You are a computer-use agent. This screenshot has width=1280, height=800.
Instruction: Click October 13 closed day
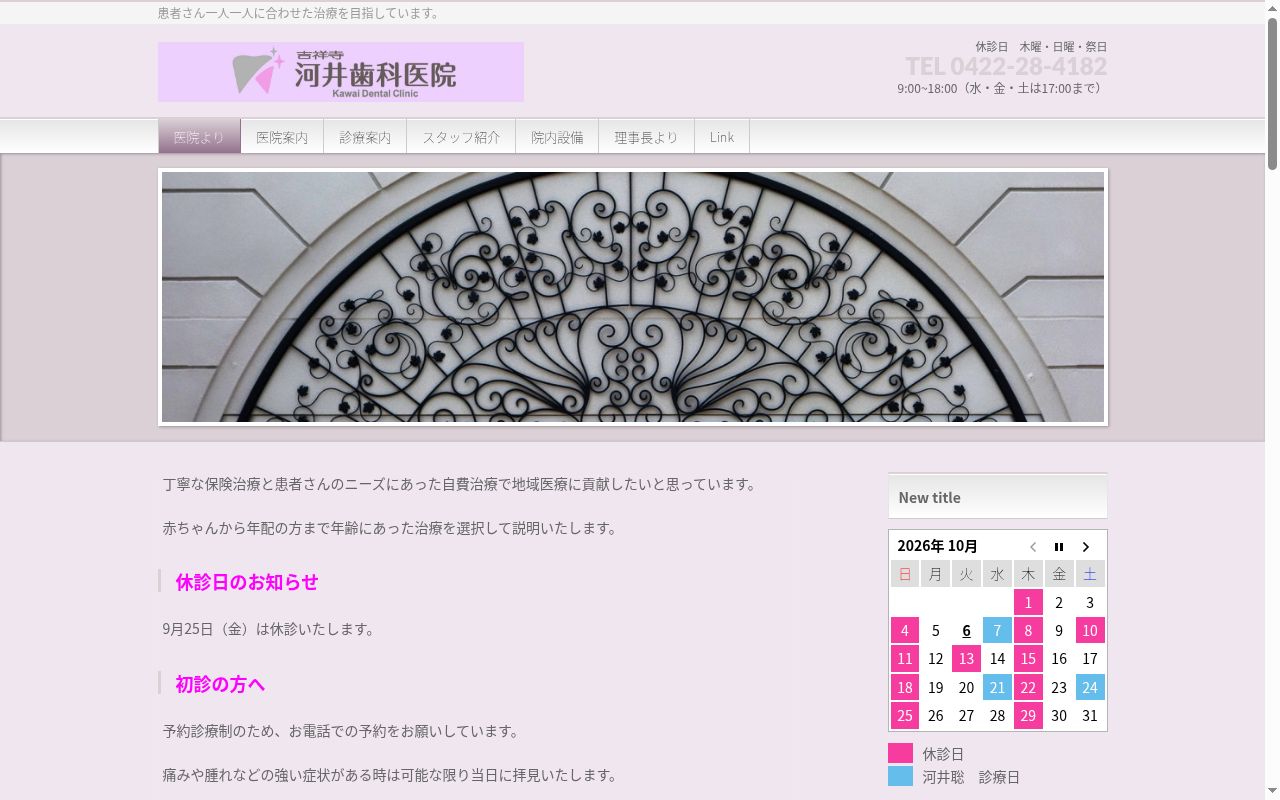[966, 659]
